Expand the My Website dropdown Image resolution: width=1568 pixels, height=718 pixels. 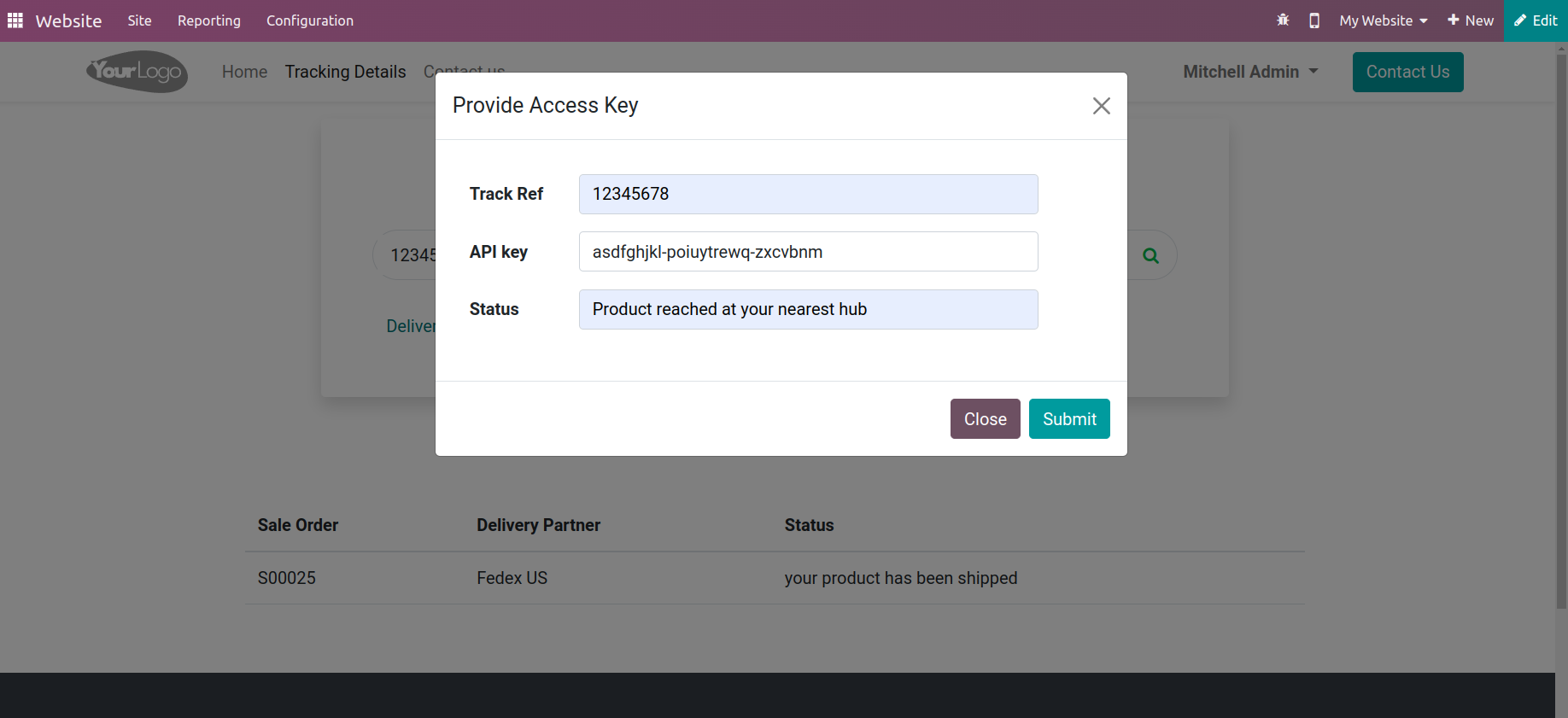click(1383, 20)
